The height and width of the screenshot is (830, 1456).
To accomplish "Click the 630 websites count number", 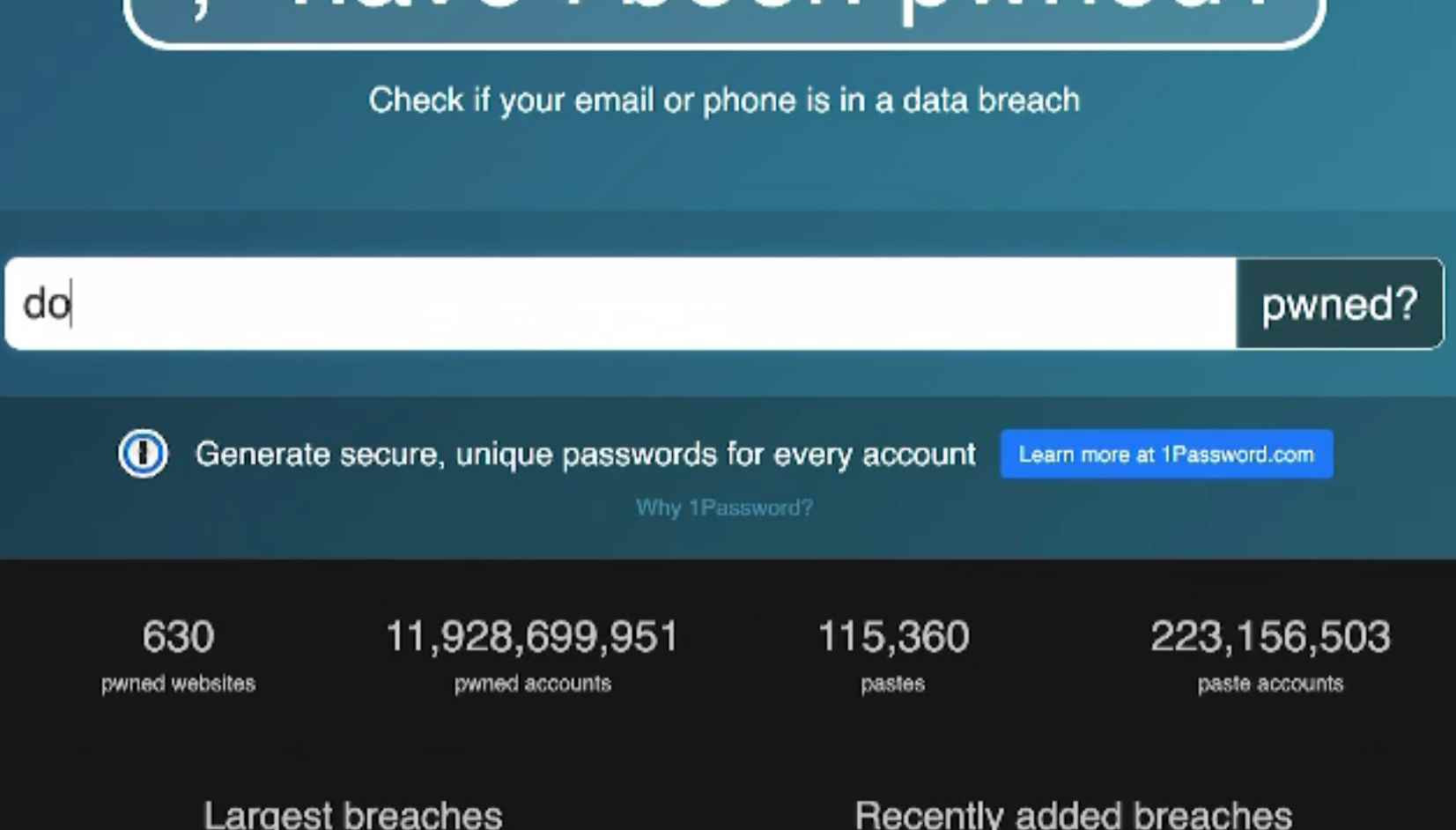I will [x=178, y=636].
